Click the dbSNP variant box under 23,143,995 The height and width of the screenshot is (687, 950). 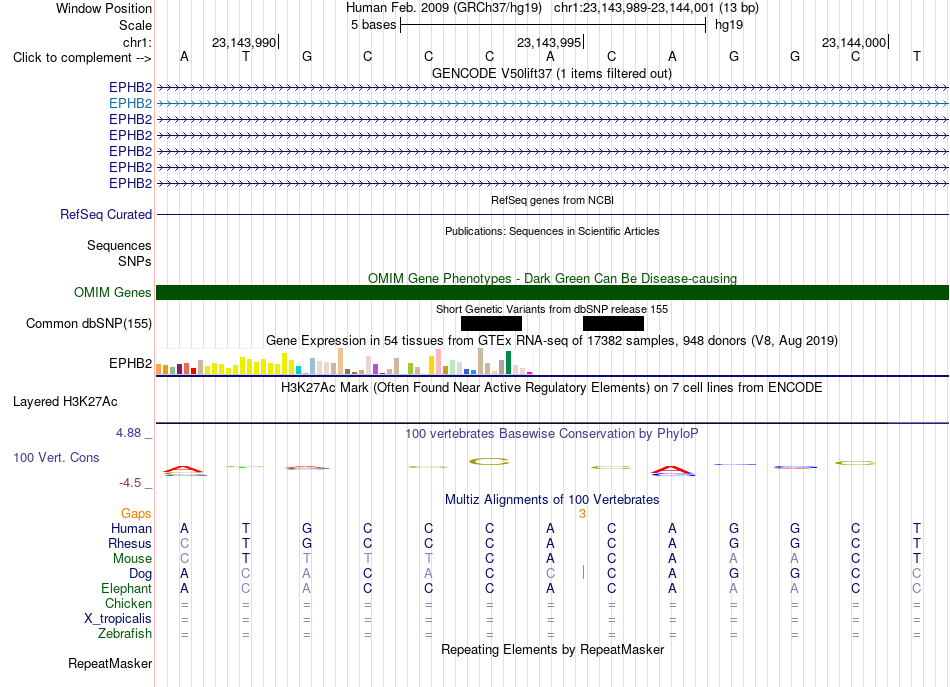[x=613, y=324]
